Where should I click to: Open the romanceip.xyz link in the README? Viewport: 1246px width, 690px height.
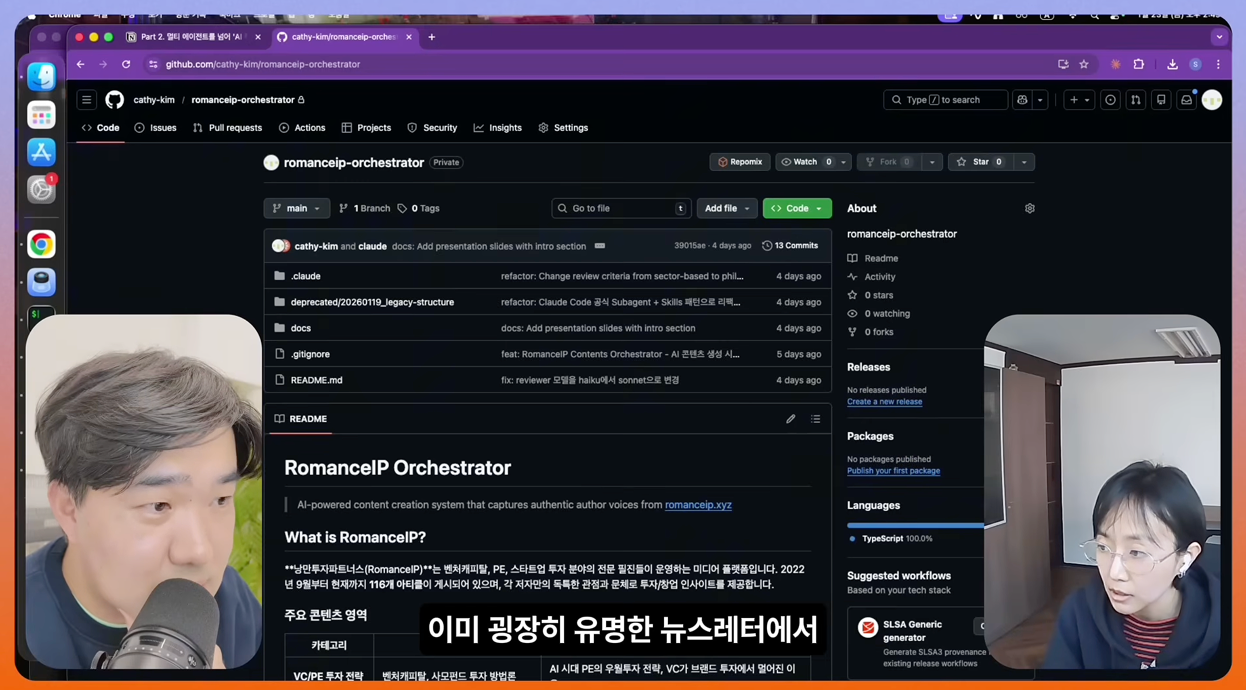click(x=698, y=504)
